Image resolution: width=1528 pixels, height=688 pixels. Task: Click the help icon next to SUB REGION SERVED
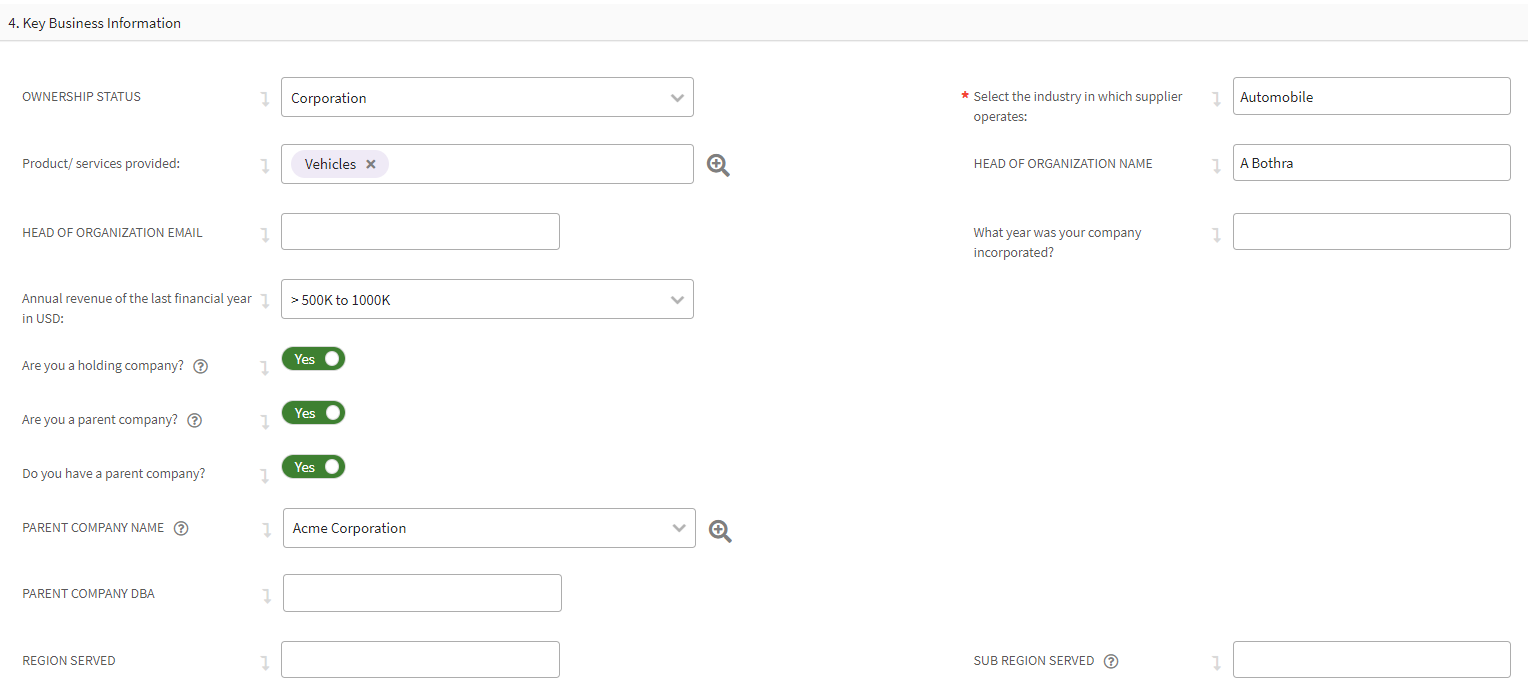(1111, 661)
